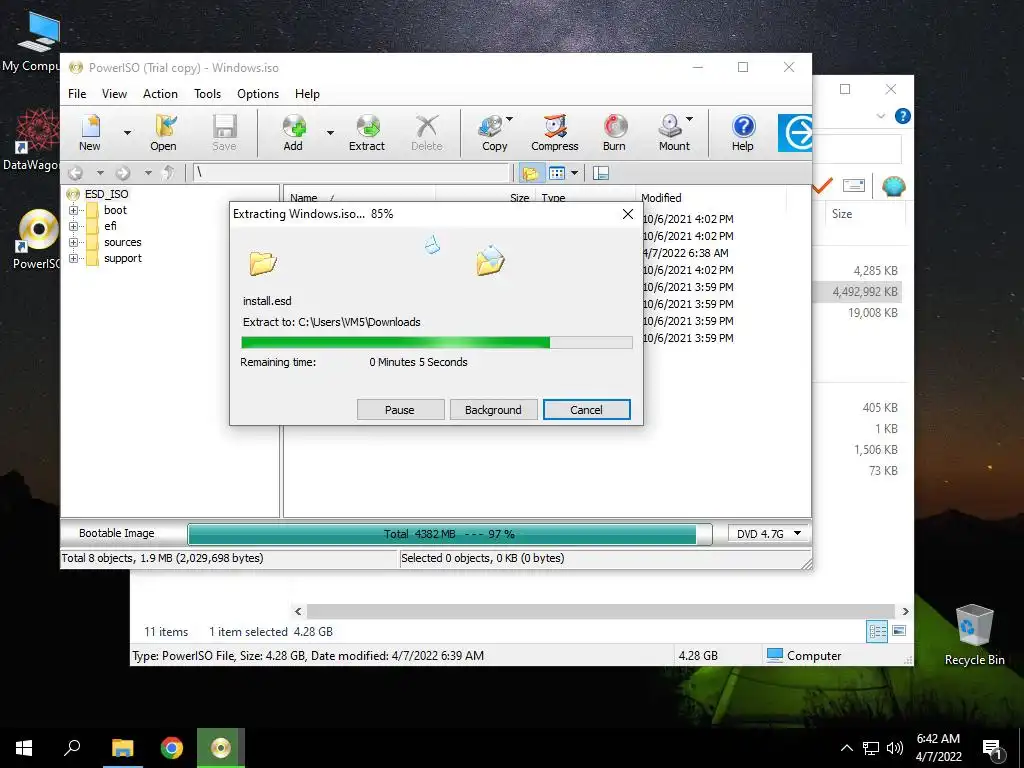Image resolution: width=1024 pixels, height=768 pixels.
Task: Click the New toolbar icon in PowerISO
Action: 90,133
